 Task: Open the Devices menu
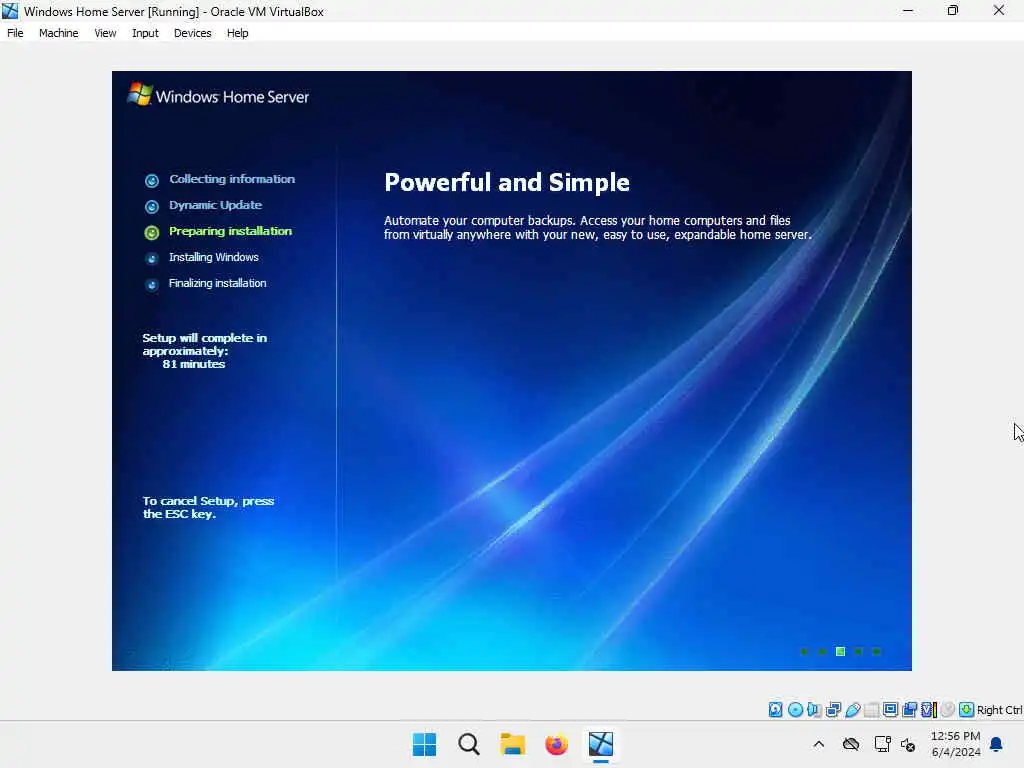pyautogui.click(x=193, y=33)
